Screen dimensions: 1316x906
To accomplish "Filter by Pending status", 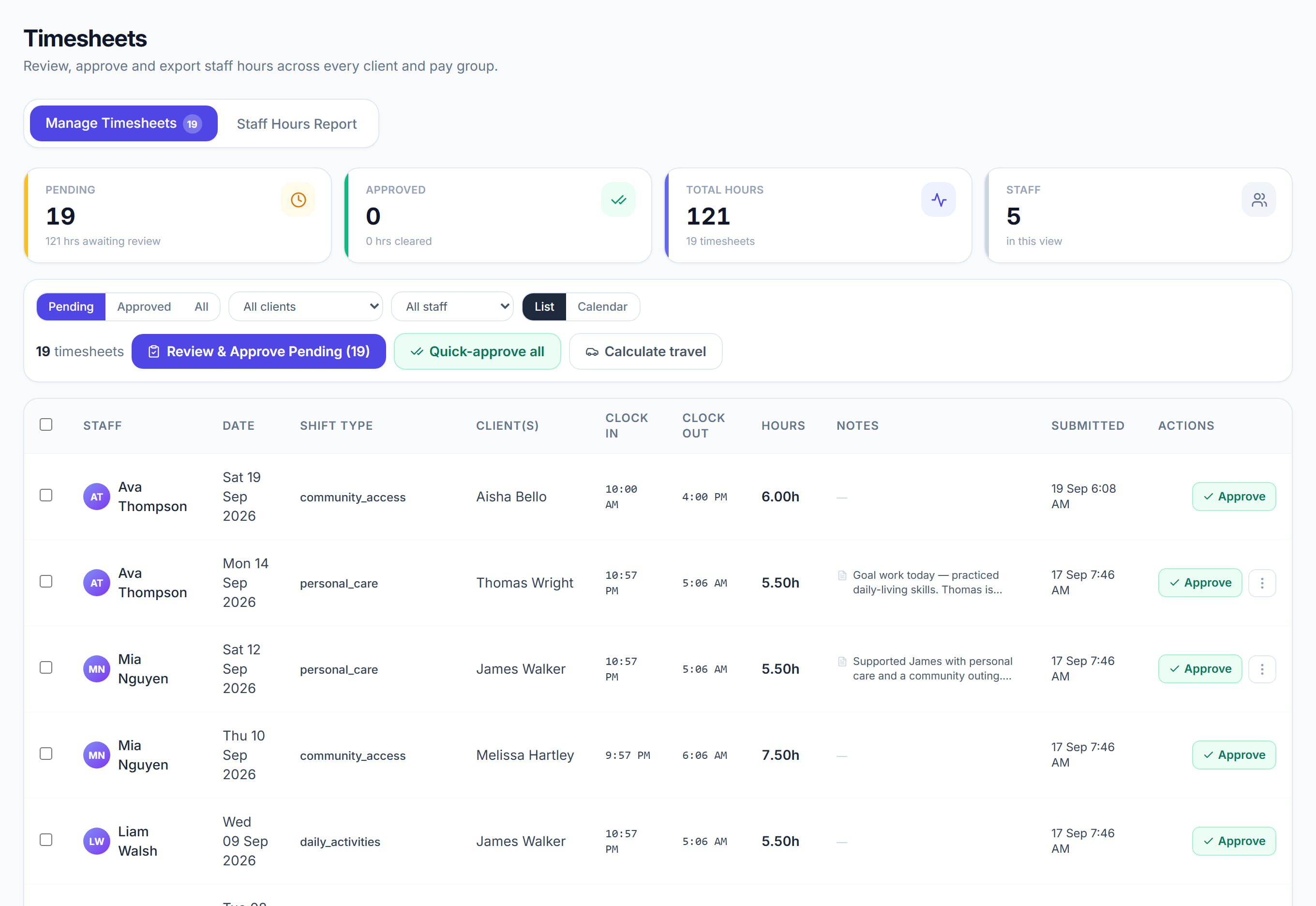I will click(71, 306).
